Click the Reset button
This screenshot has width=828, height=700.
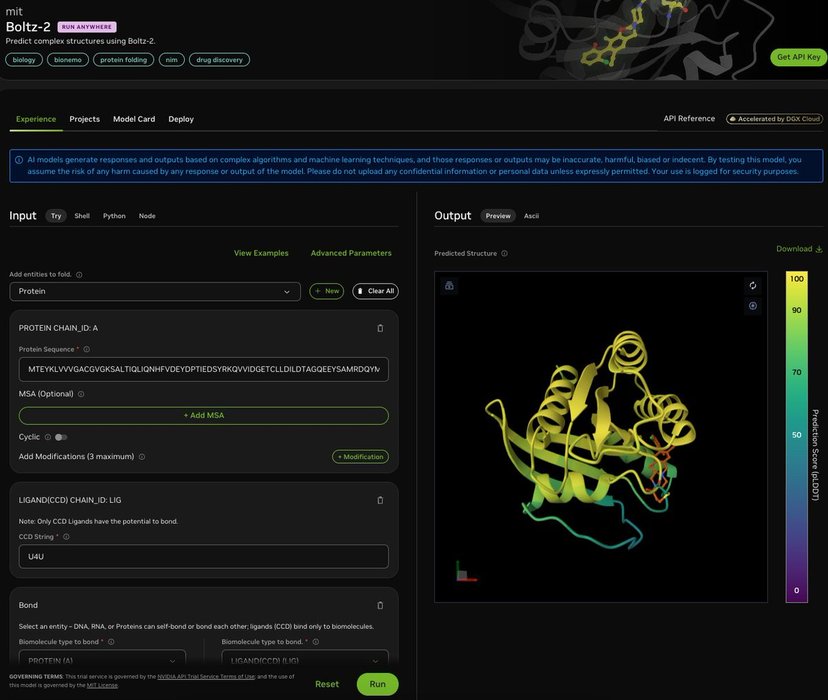(327, 684)
